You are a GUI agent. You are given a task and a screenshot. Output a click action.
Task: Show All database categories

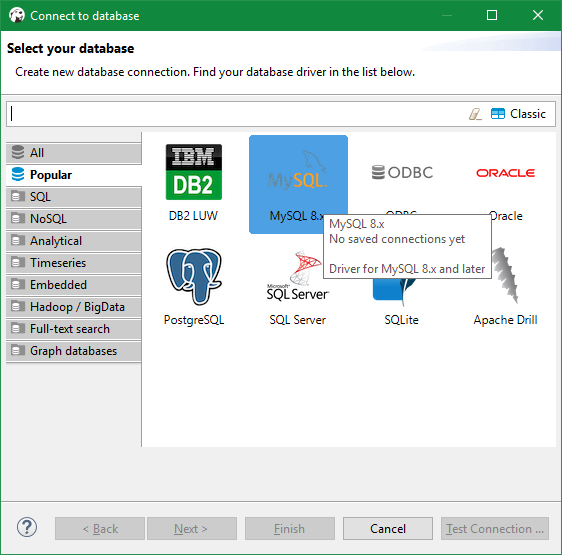(74, 153)
